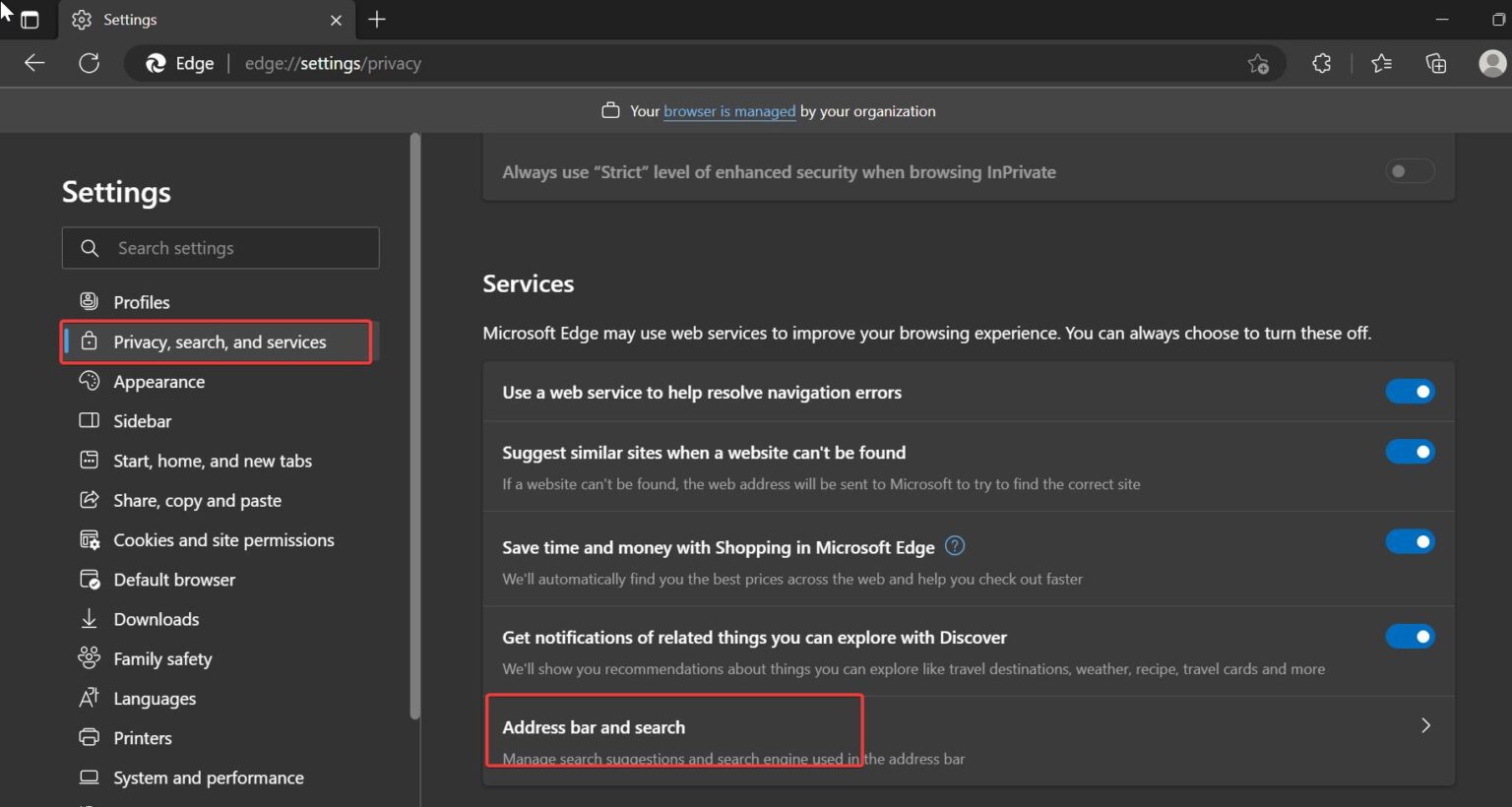Click the Search settings input field

220,247
